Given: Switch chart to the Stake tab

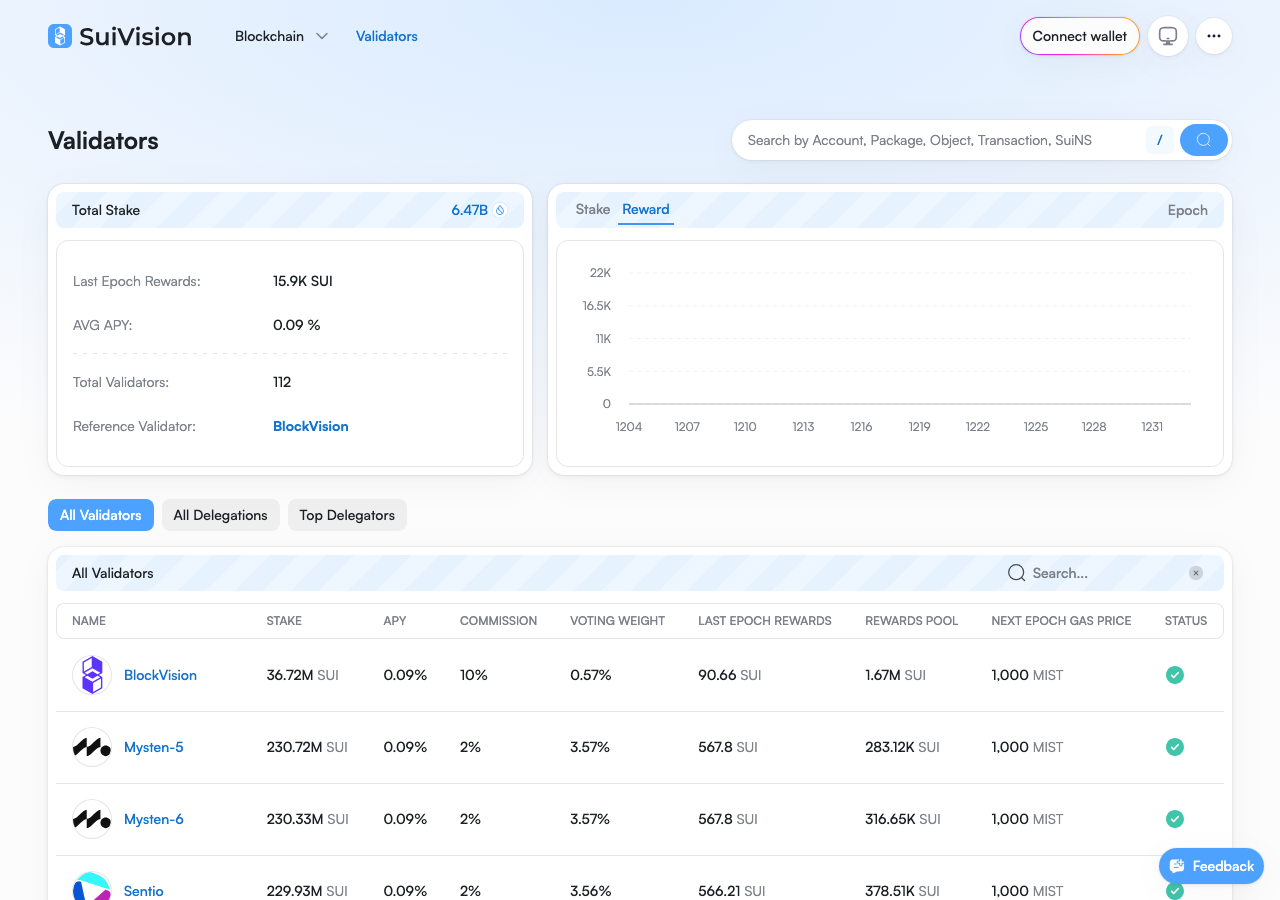Looking at the screenshot, I should click(593, 209).
